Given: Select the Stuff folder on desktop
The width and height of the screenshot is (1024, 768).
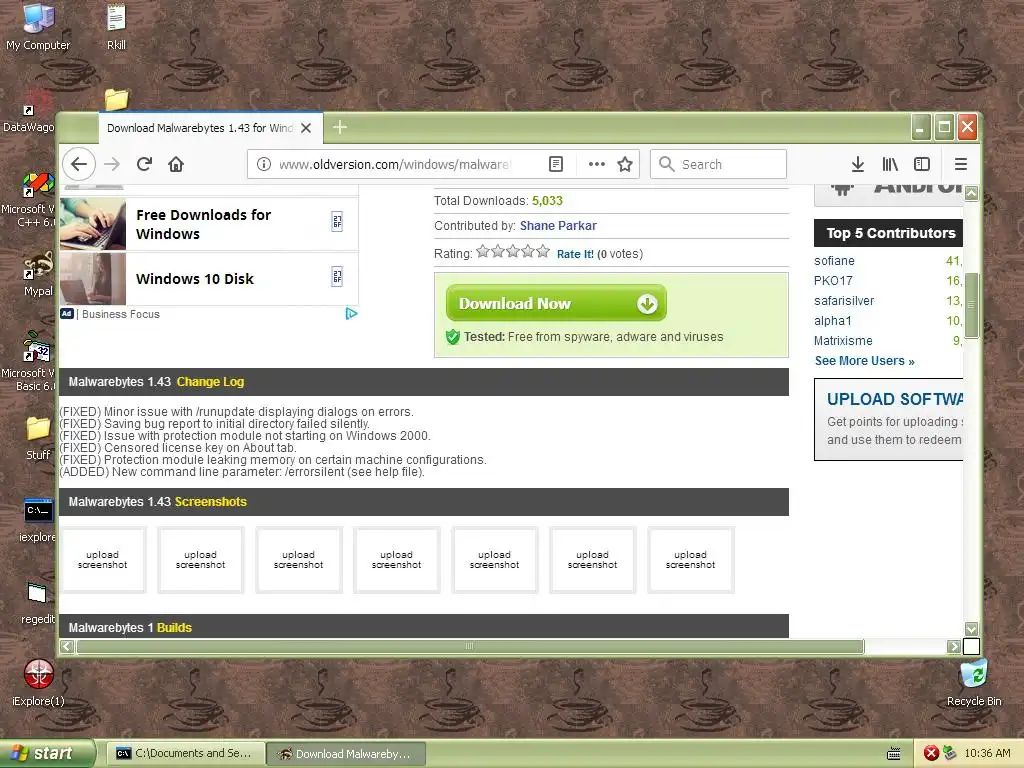Looking at the screenshot, I should (38, 438).
